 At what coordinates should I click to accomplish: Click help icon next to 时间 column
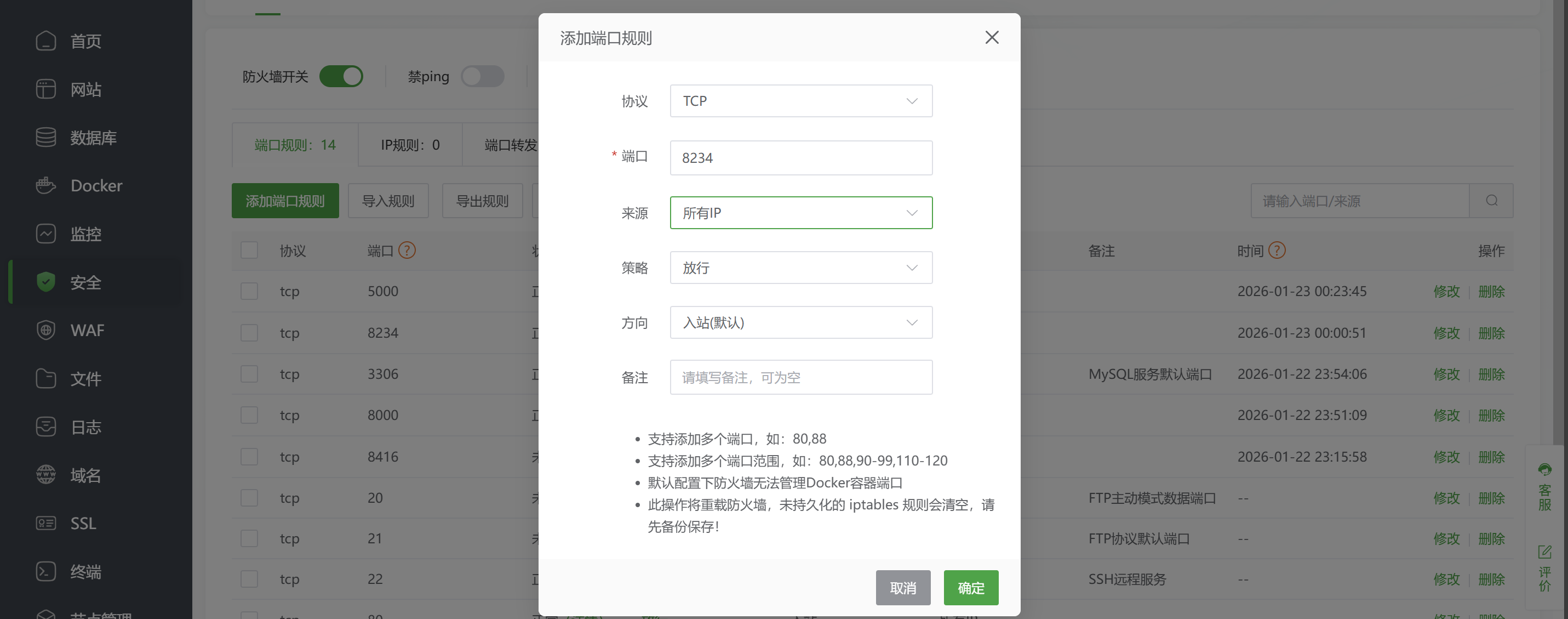[x=1277, y=251]
